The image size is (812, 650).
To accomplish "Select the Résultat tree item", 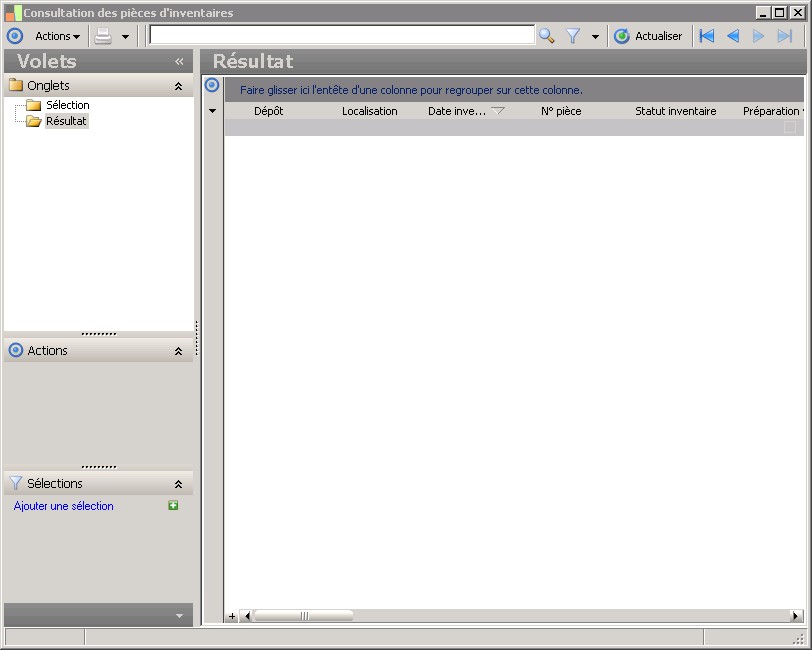I will point(66,121).
